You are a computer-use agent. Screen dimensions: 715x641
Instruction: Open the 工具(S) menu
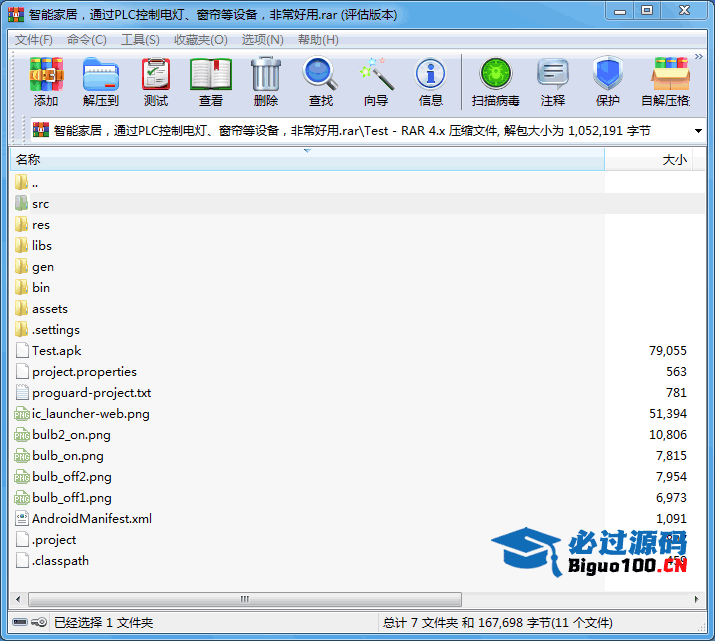coord(140,39)
